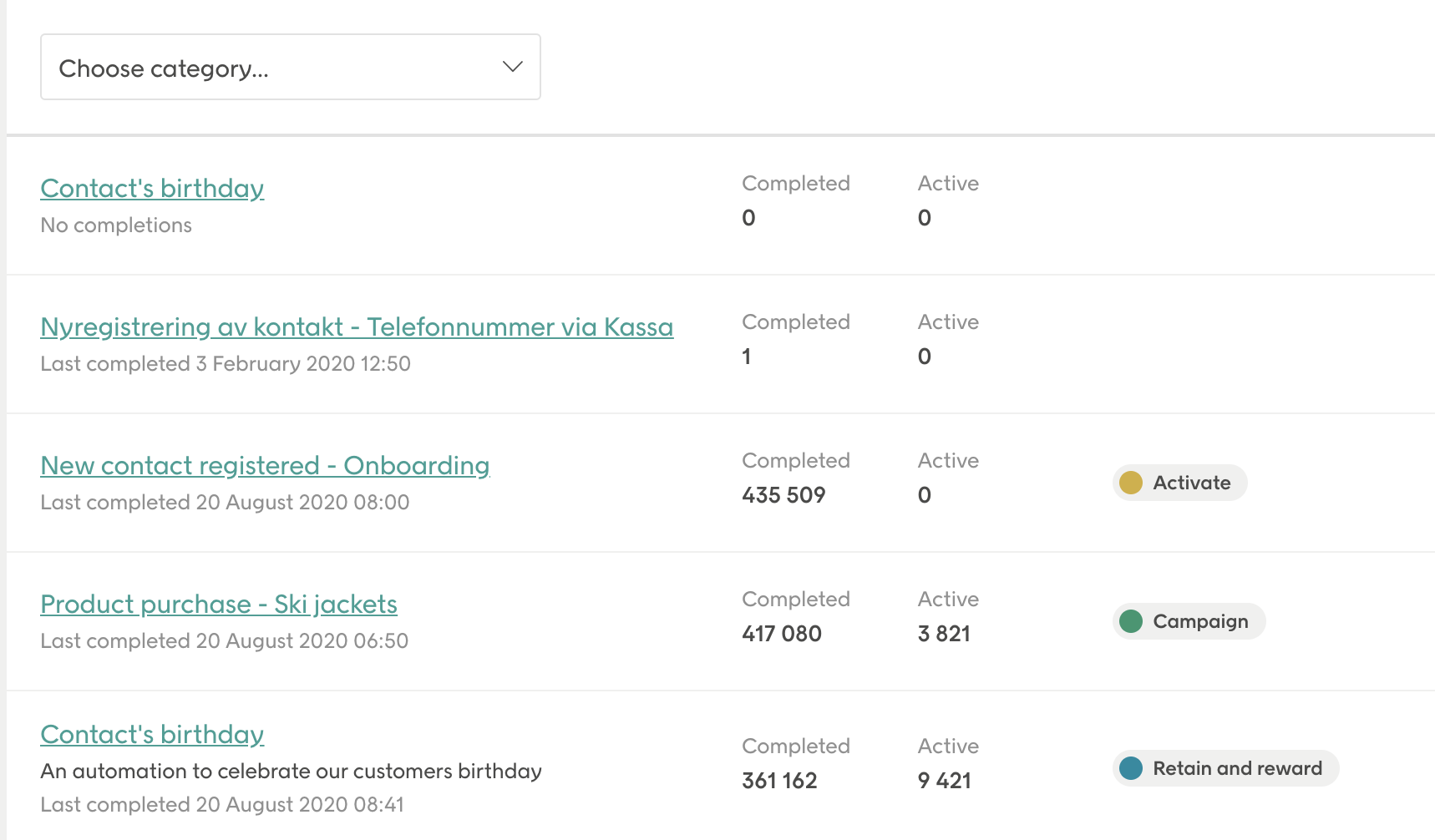Click 'Last completed 20 August 2020 08:41'
This screenshot has height=840, width=1435.
pyautogui.click(x=222, y=805)
